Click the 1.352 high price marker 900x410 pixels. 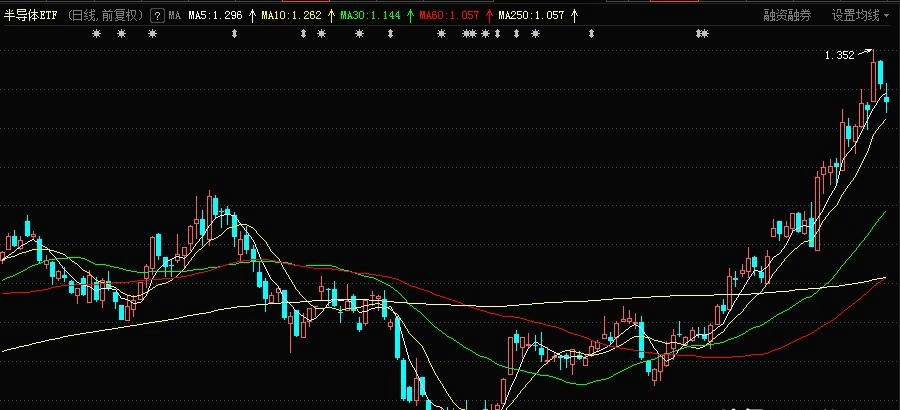click(839, 55)
